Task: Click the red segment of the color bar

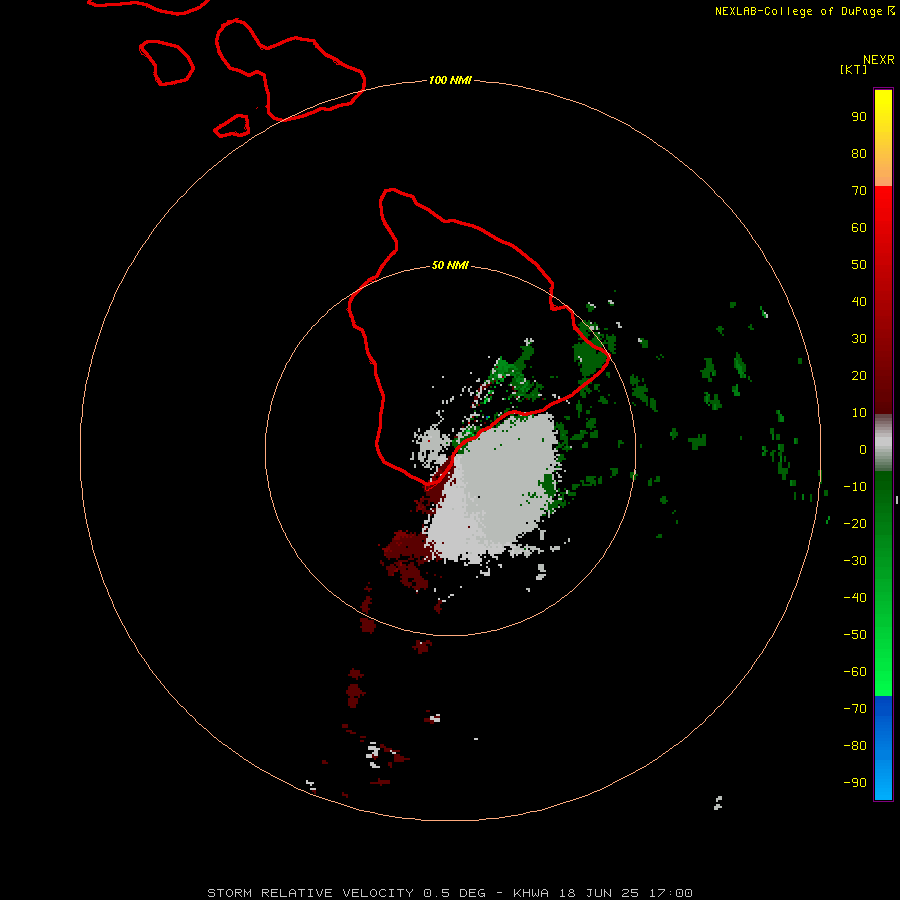Action: click(x=883, y=300)
